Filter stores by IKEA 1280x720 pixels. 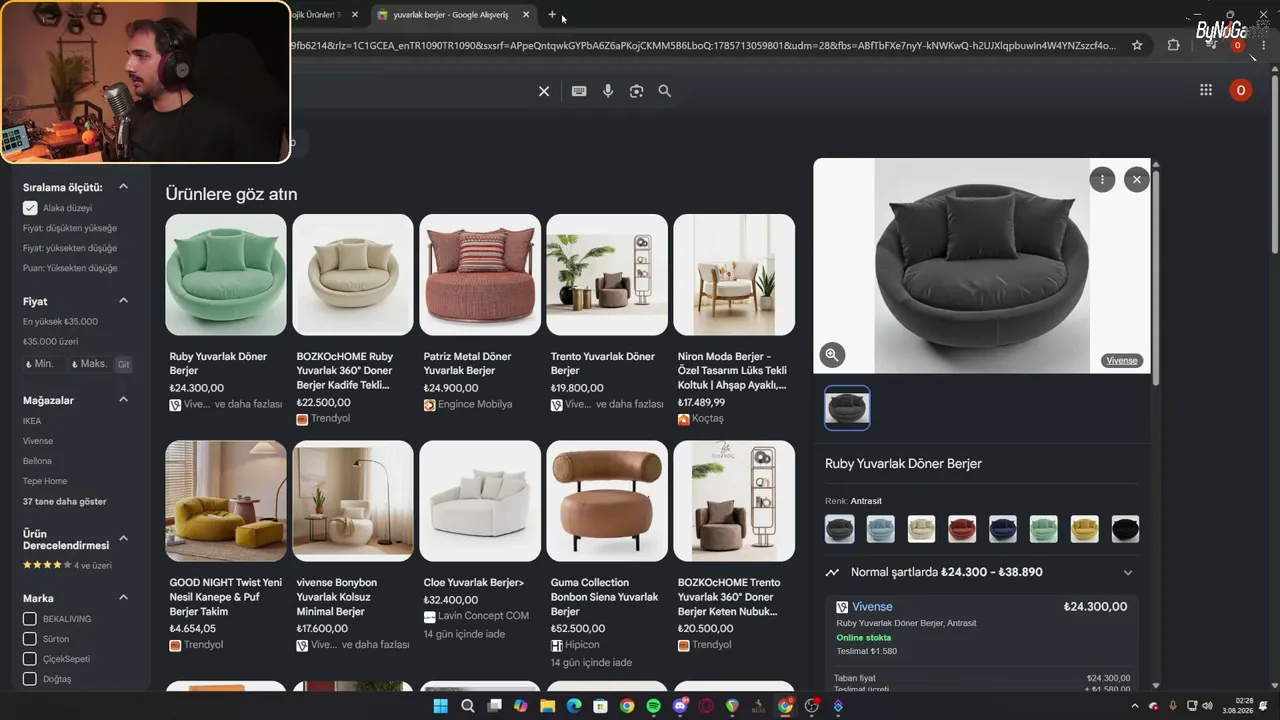[x=32, y=421]
